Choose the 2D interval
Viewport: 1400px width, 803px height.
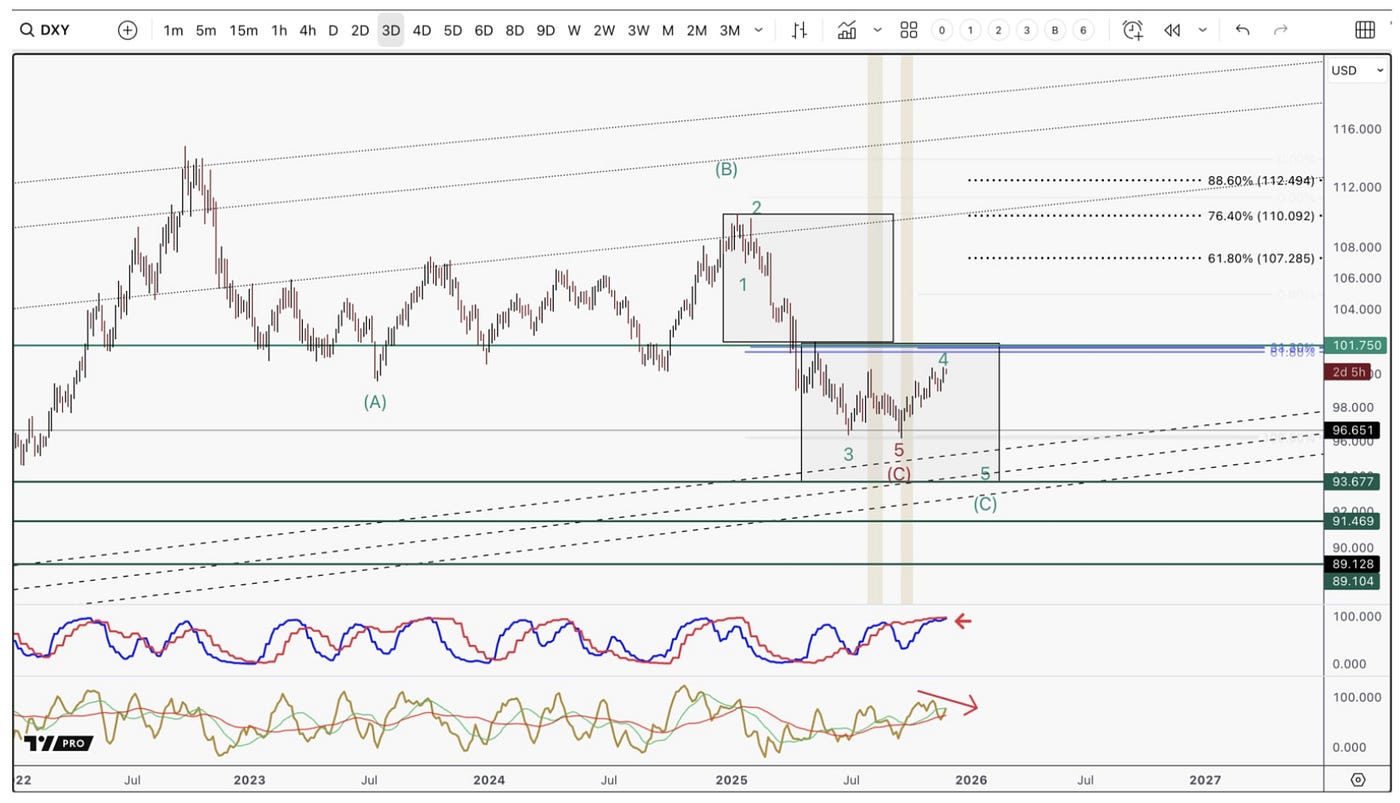[360, 30]
